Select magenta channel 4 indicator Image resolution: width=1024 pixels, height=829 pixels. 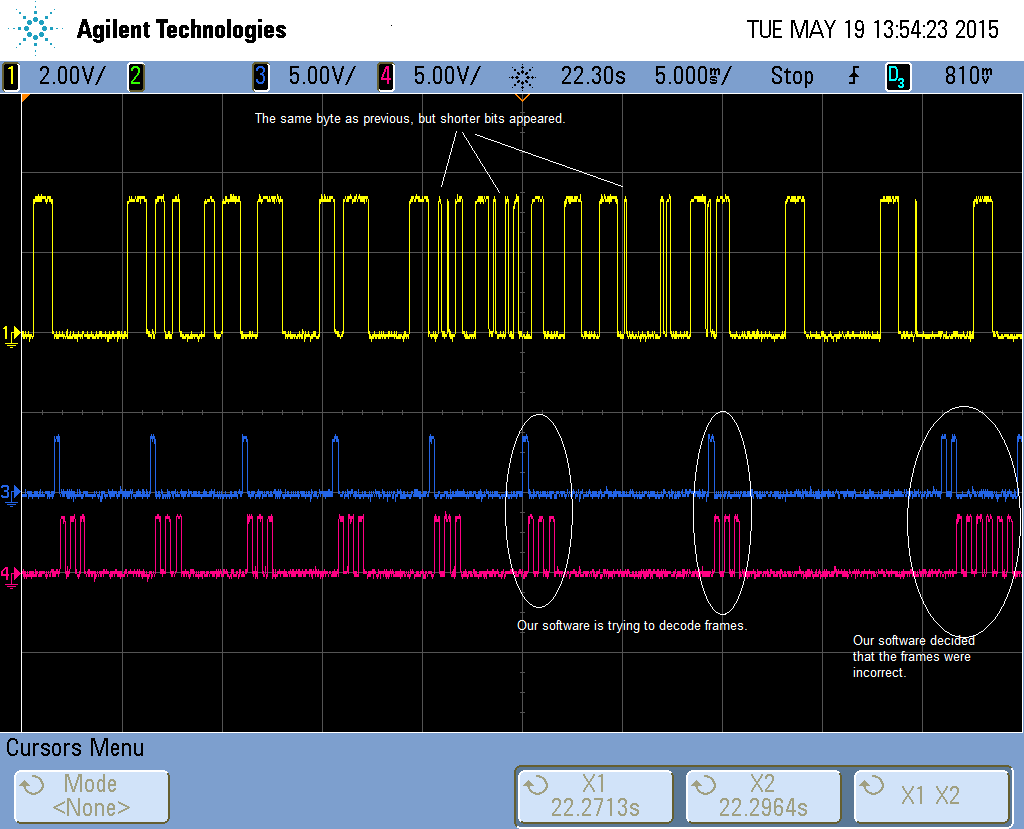(x=386, y=76)
